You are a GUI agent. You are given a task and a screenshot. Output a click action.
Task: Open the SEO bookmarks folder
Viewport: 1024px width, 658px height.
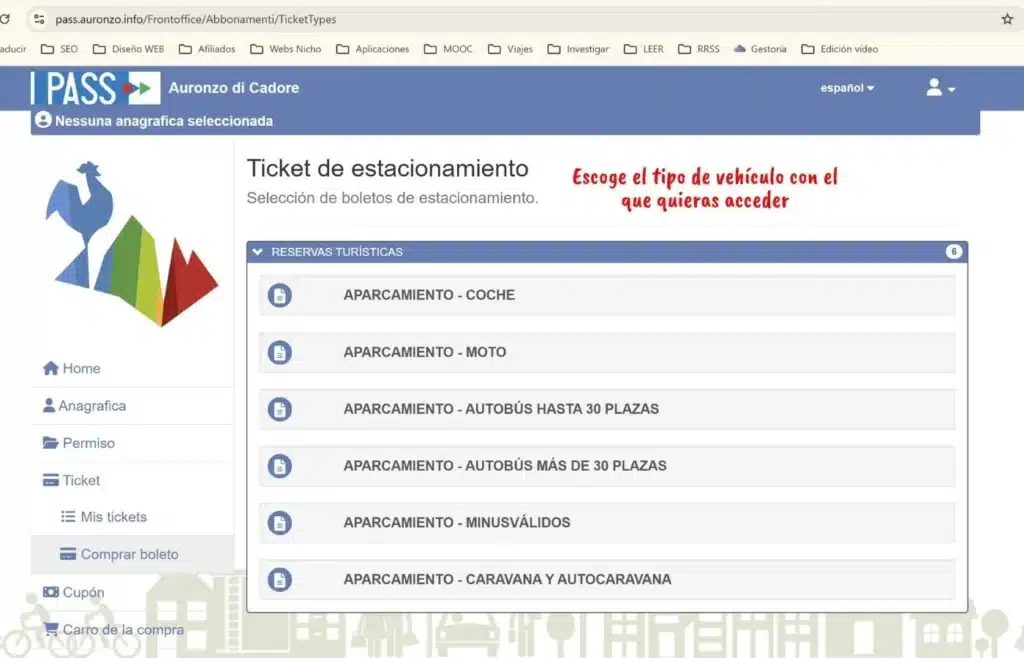pyautogui.click(x=59, y=49)
